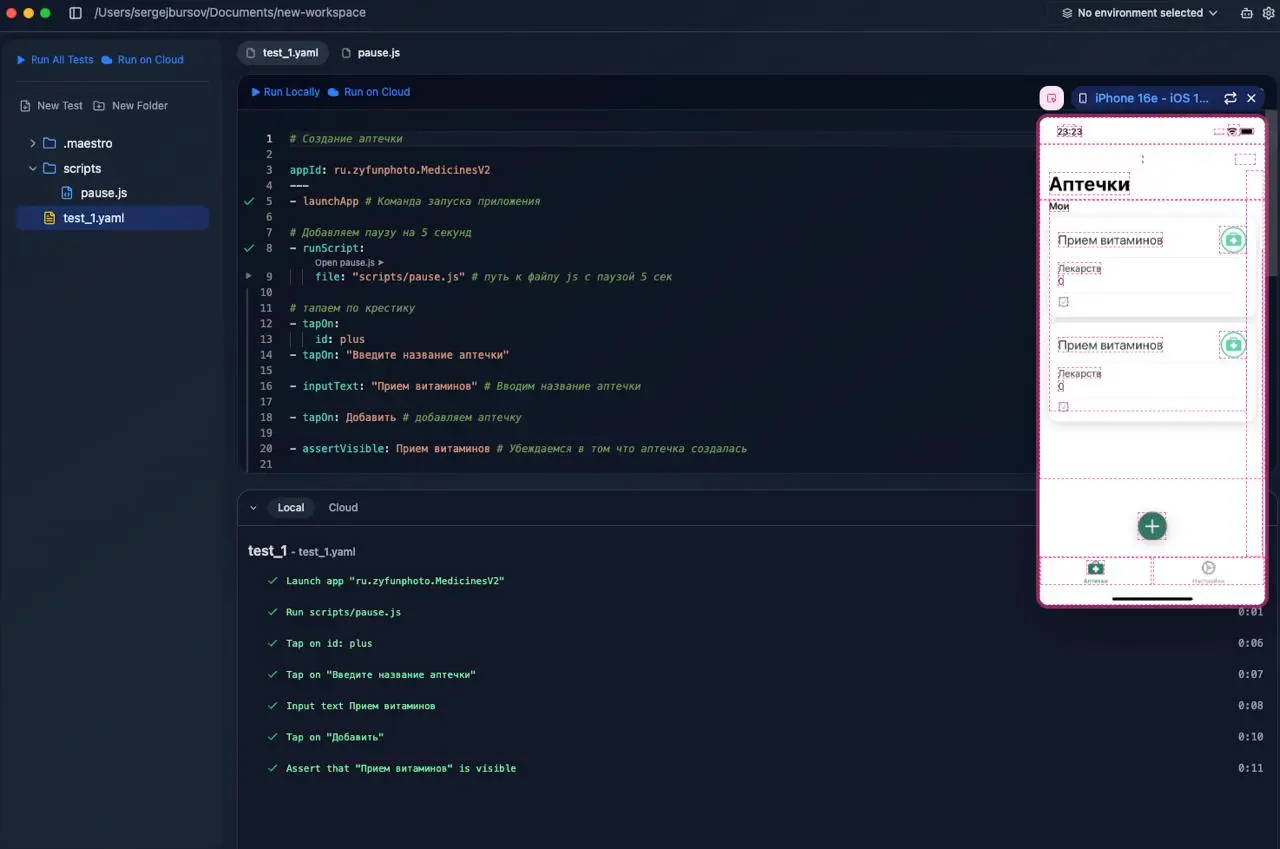This screenshot has width=1280, height=849.
Task: Close the iPhone 16e device panel
Action: coord(1251,98)
